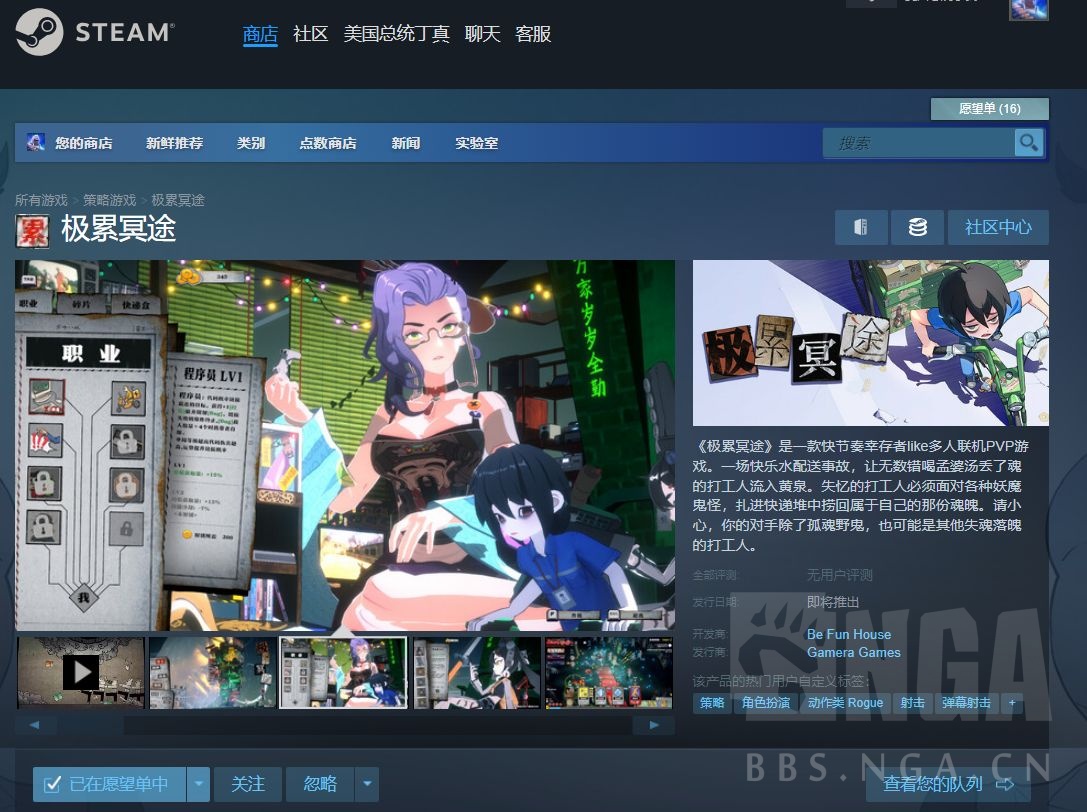The width and height of the screenshot is (1087, 812).
Task: Click the 极累冥途 breadcrumb link
Action: (178, 200)
